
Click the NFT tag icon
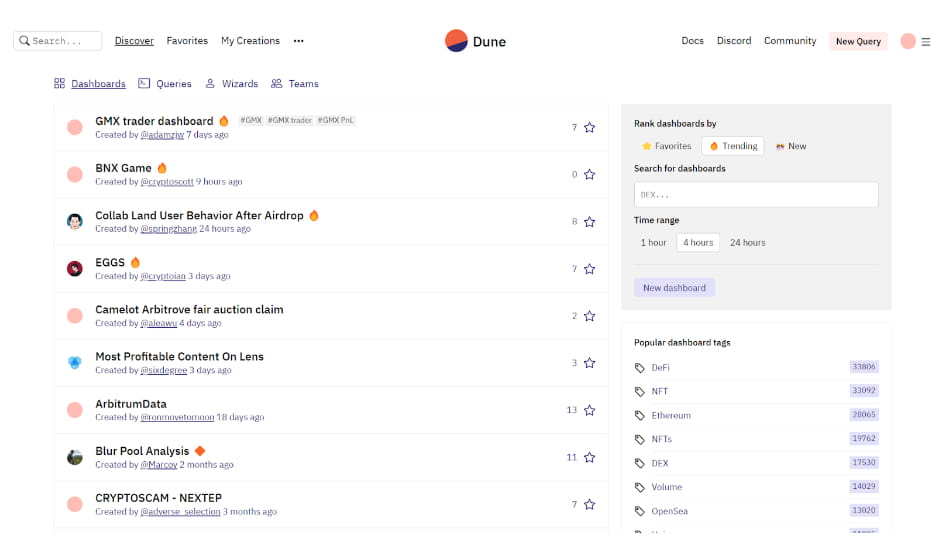[x=640, y=392]
